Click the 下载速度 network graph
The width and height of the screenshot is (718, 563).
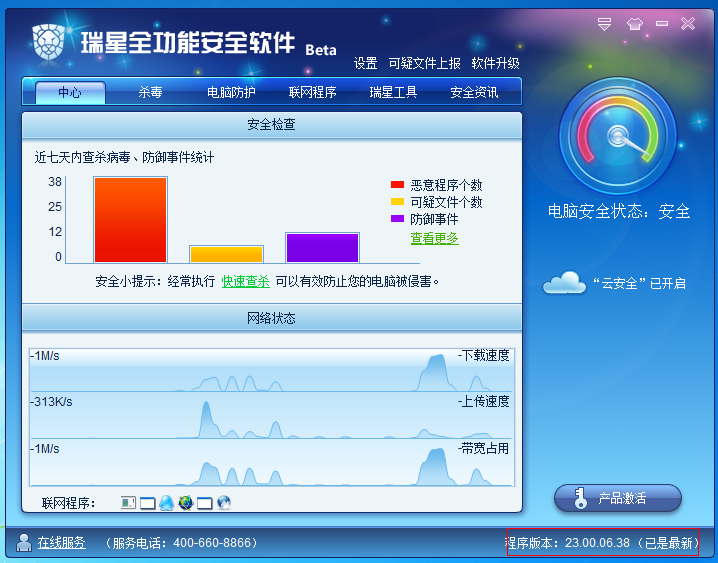click(272, 370)
